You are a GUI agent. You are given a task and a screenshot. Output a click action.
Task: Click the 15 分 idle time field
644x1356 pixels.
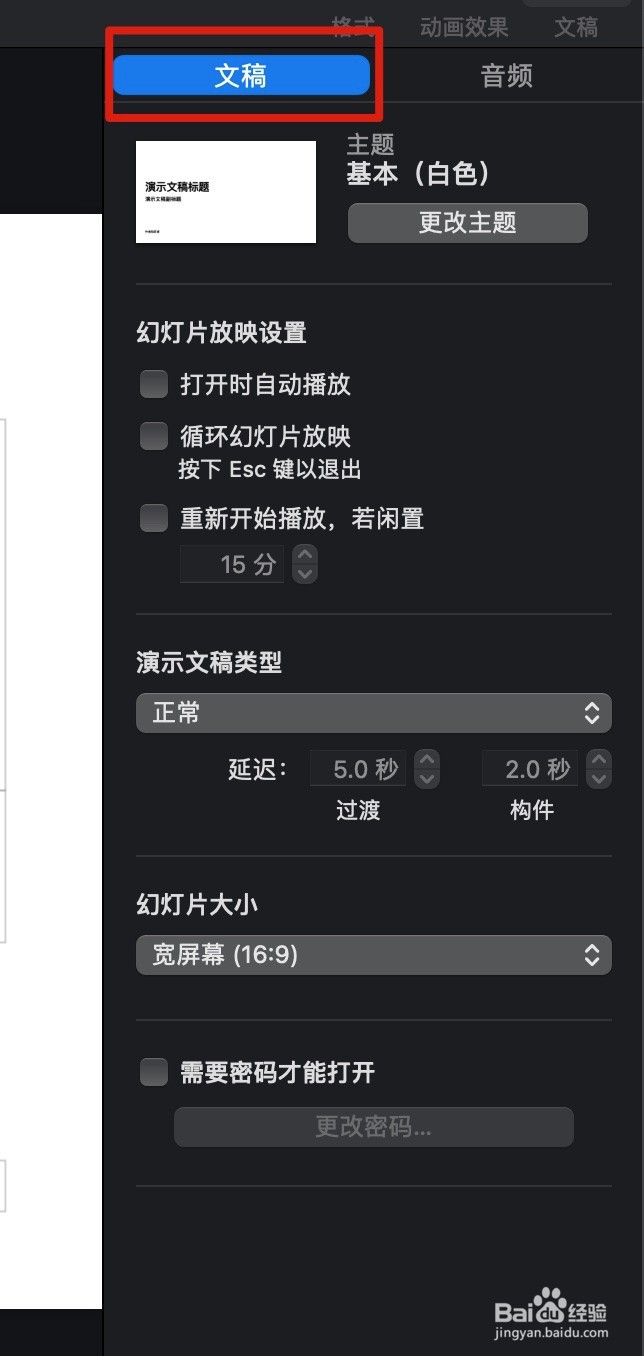231,564
